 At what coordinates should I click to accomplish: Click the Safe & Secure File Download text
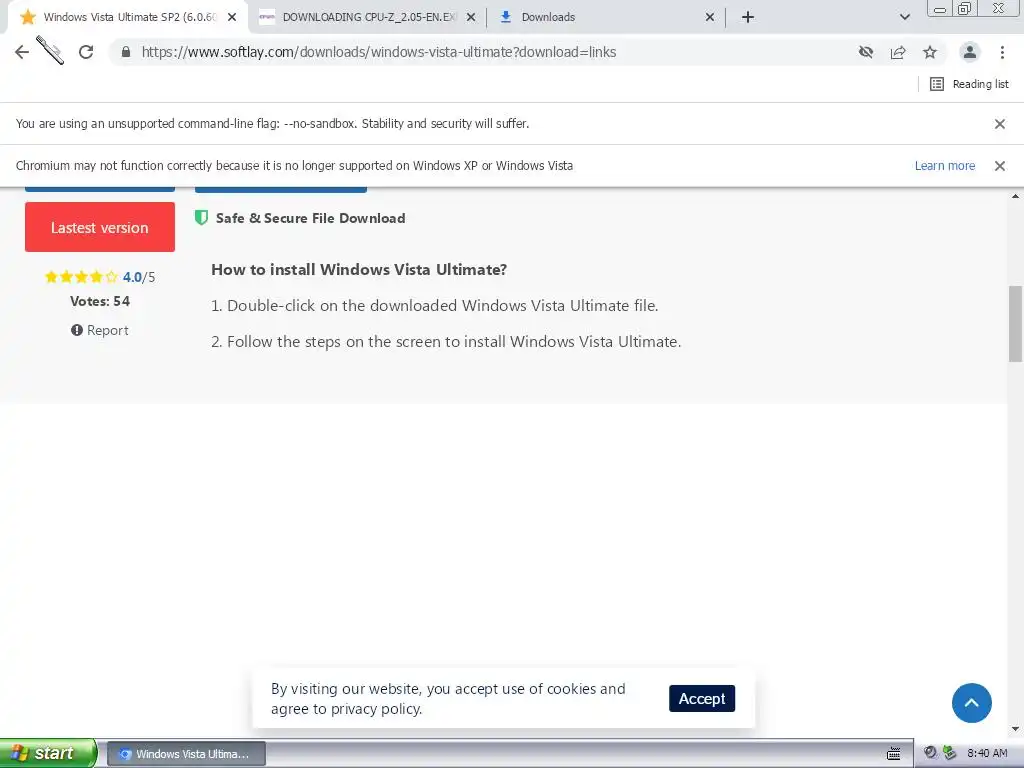click(x=310, y=218)
